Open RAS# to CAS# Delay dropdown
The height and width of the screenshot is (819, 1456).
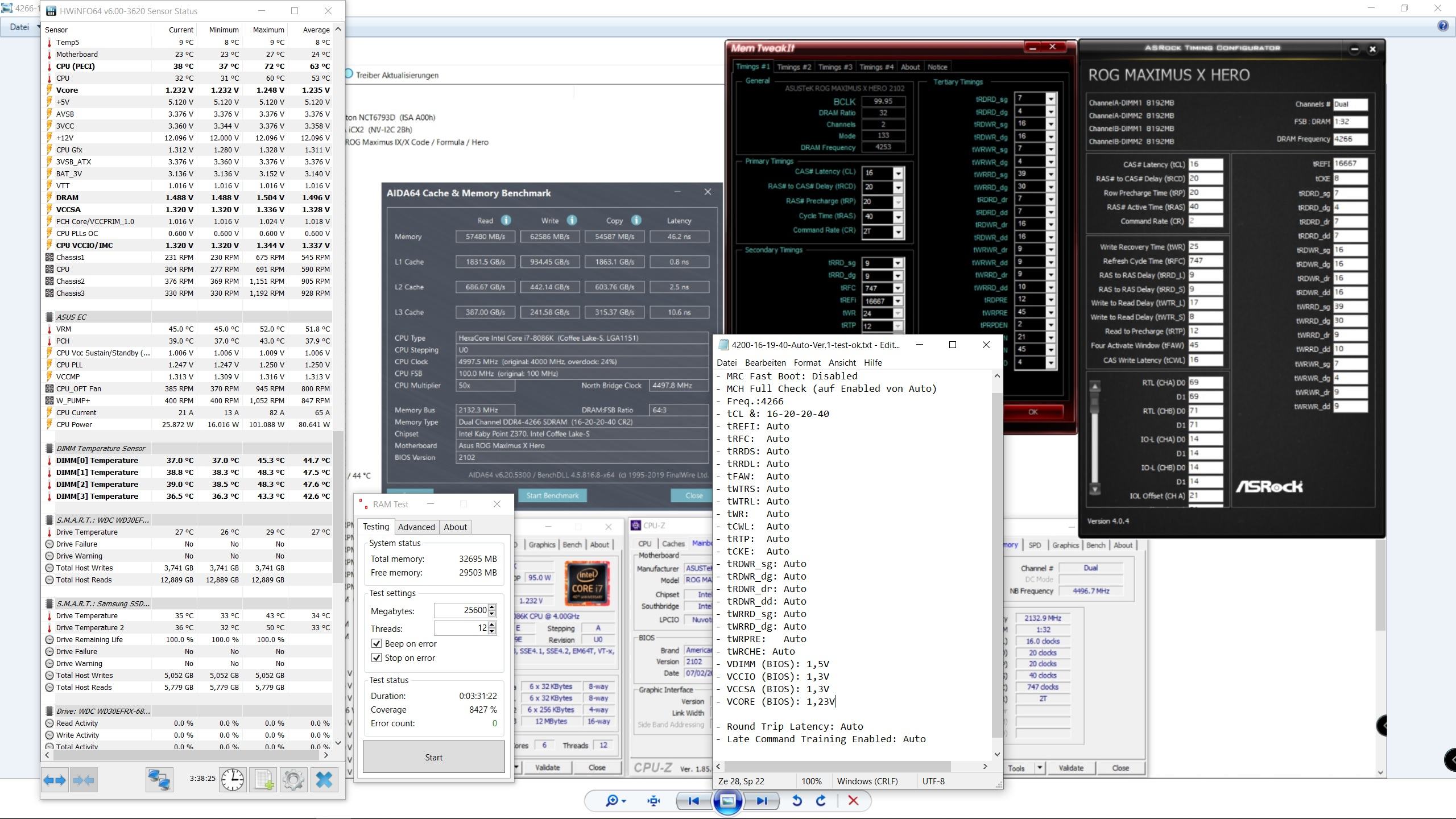pyautogui.click(x=898, y=187)
